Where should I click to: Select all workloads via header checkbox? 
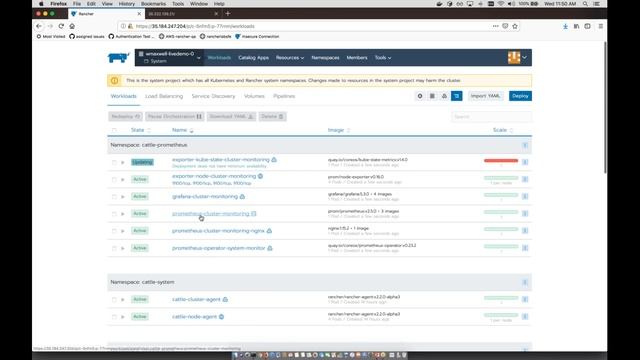(114, 130)
